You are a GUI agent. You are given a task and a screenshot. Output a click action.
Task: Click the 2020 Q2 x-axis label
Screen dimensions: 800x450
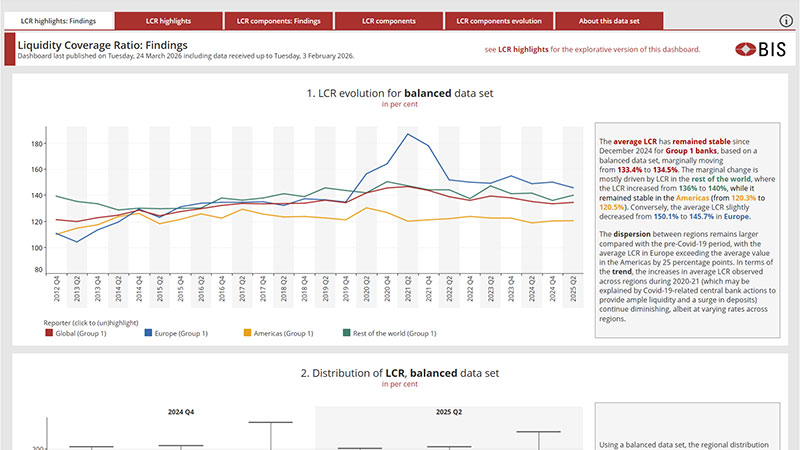366,289
